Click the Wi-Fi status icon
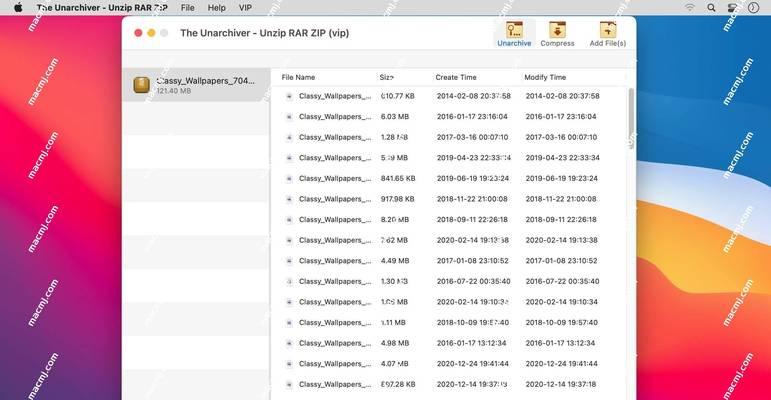This screenshot has width=771, height=400. pos(690,7)
